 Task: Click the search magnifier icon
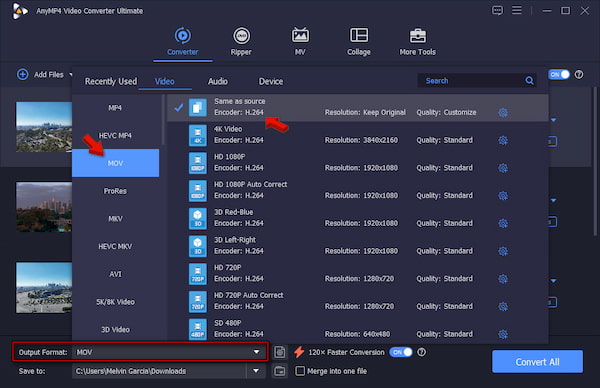[x=529, y=80]
